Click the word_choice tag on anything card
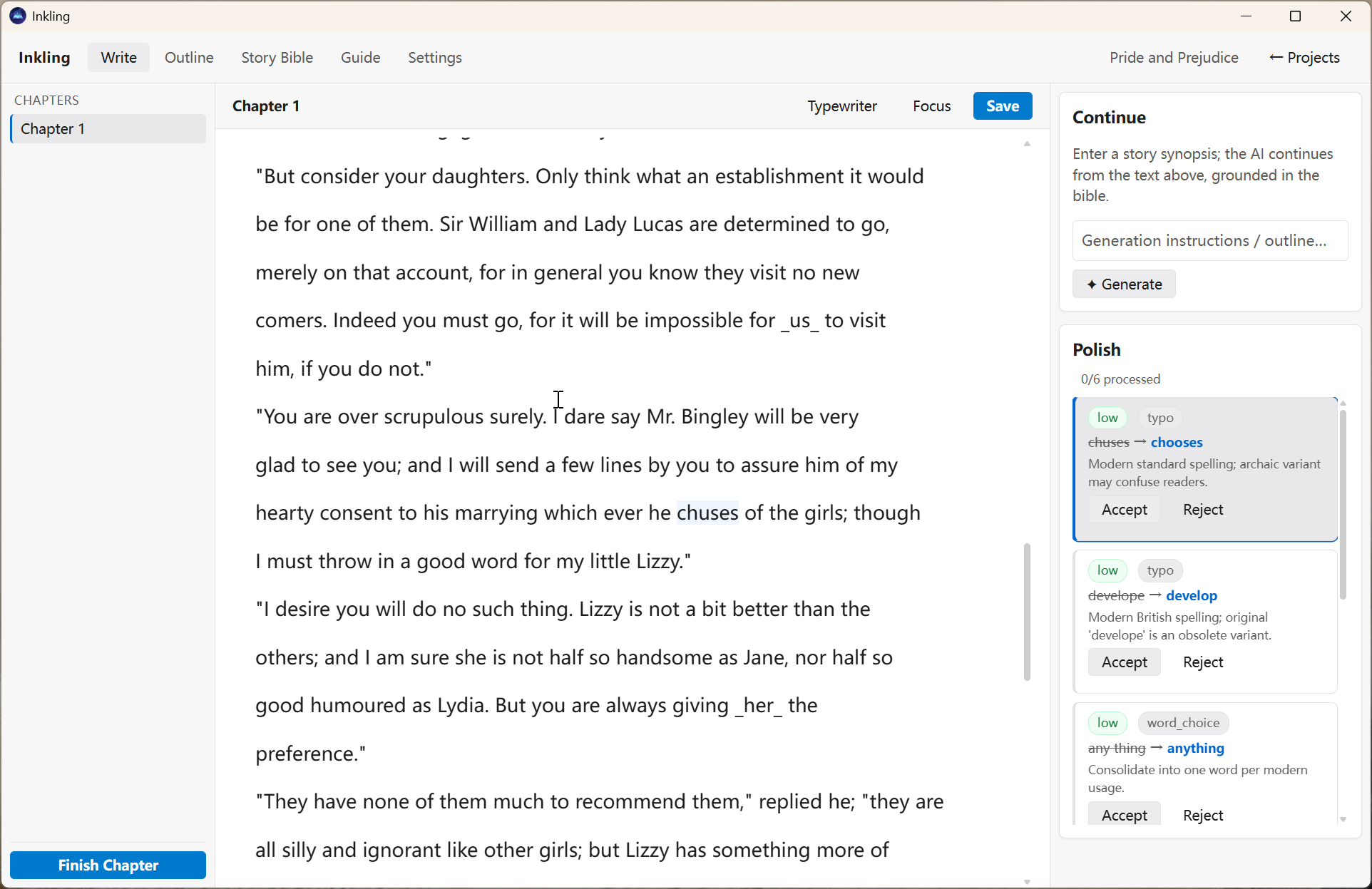This screenshot has width=1372, height=889. click(1183, 723)
